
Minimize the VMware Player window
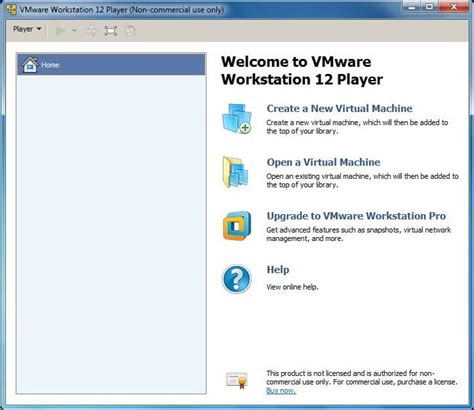pos(412,7)
